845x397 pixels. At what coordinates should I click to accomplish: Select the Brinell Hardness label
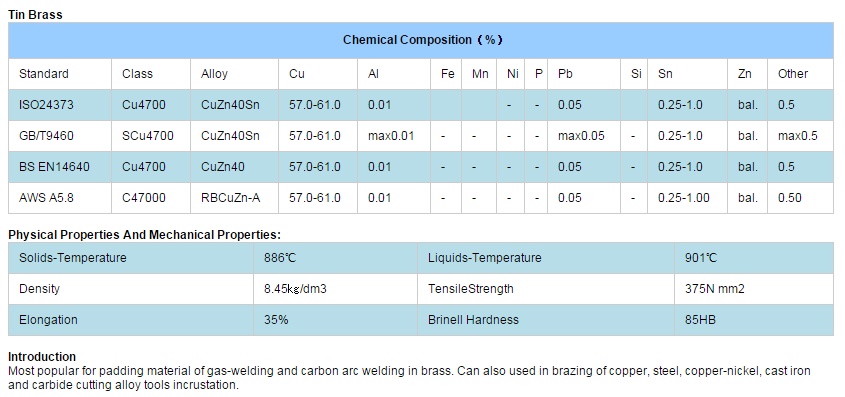coord(473,320)
